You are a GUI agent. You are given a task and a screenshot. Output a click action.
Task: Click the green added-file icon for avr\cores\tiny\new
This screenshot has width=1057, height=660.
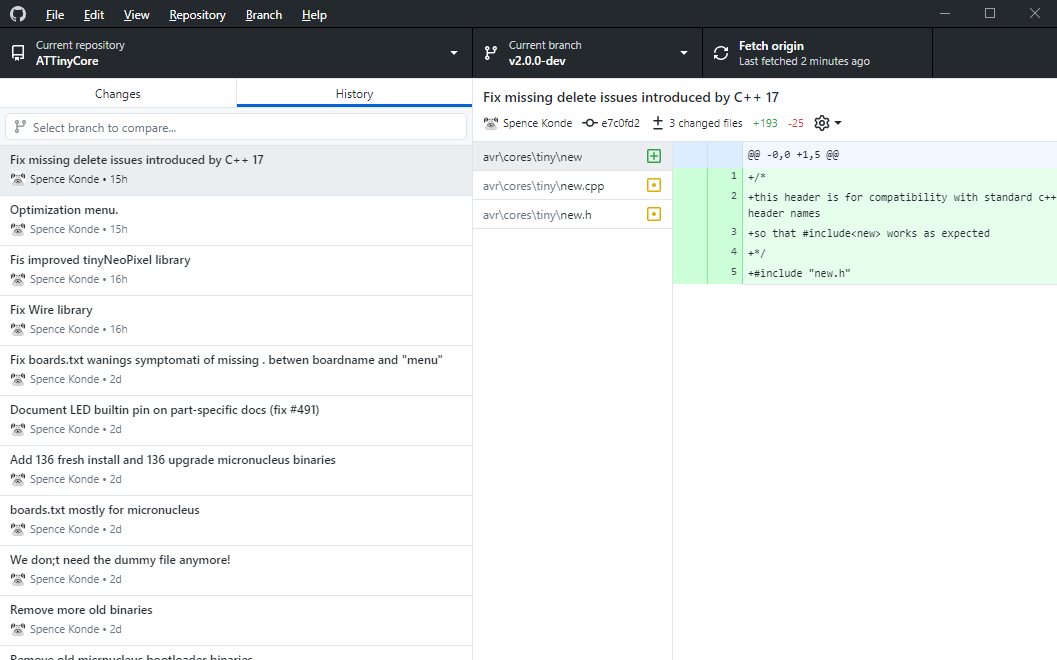654,156
